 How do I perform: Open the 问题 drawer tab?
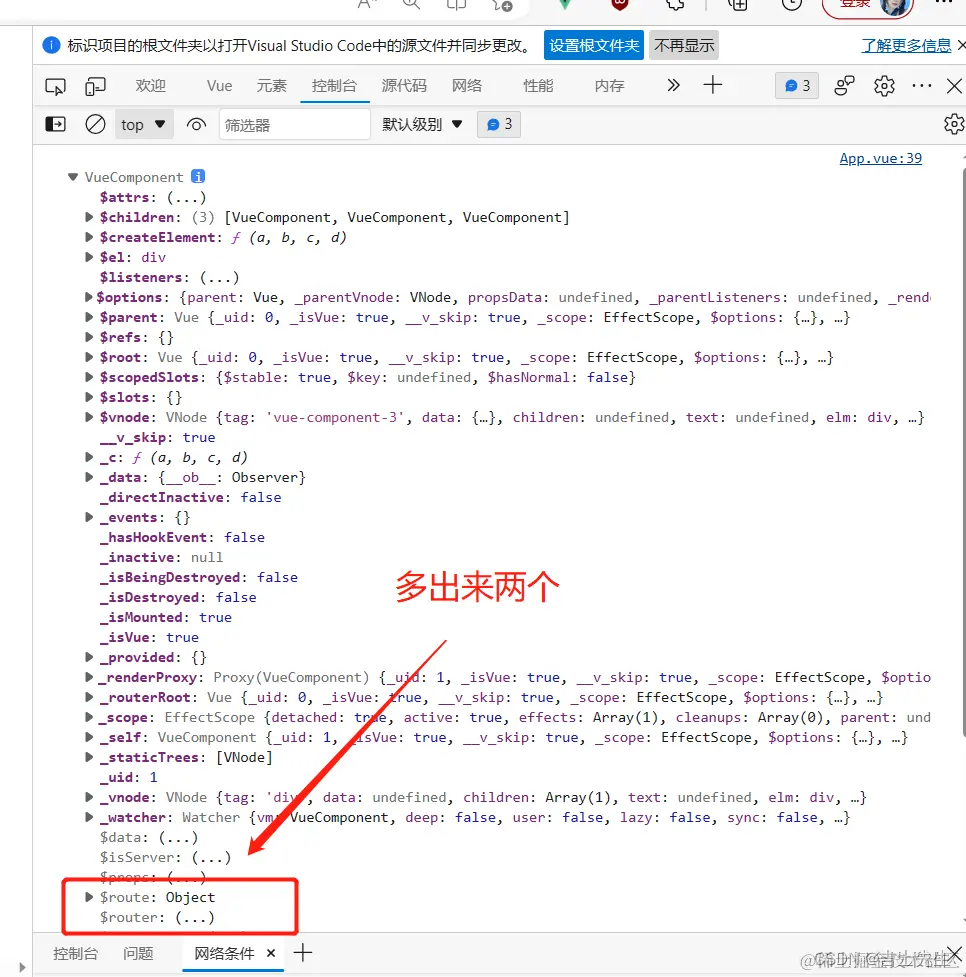[138, 953]
